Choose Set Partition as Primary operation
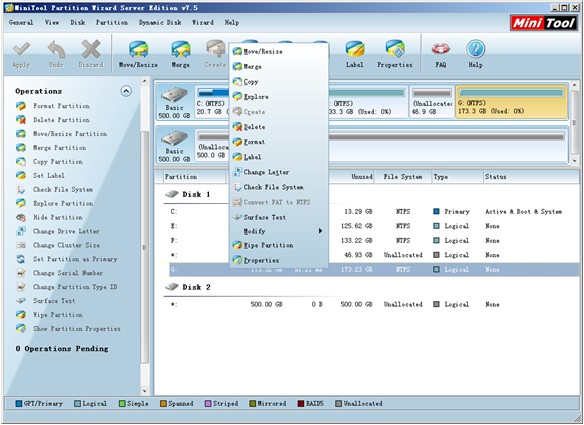The width and height of the screenshot is (584, 425). click(x=67, y=259)
